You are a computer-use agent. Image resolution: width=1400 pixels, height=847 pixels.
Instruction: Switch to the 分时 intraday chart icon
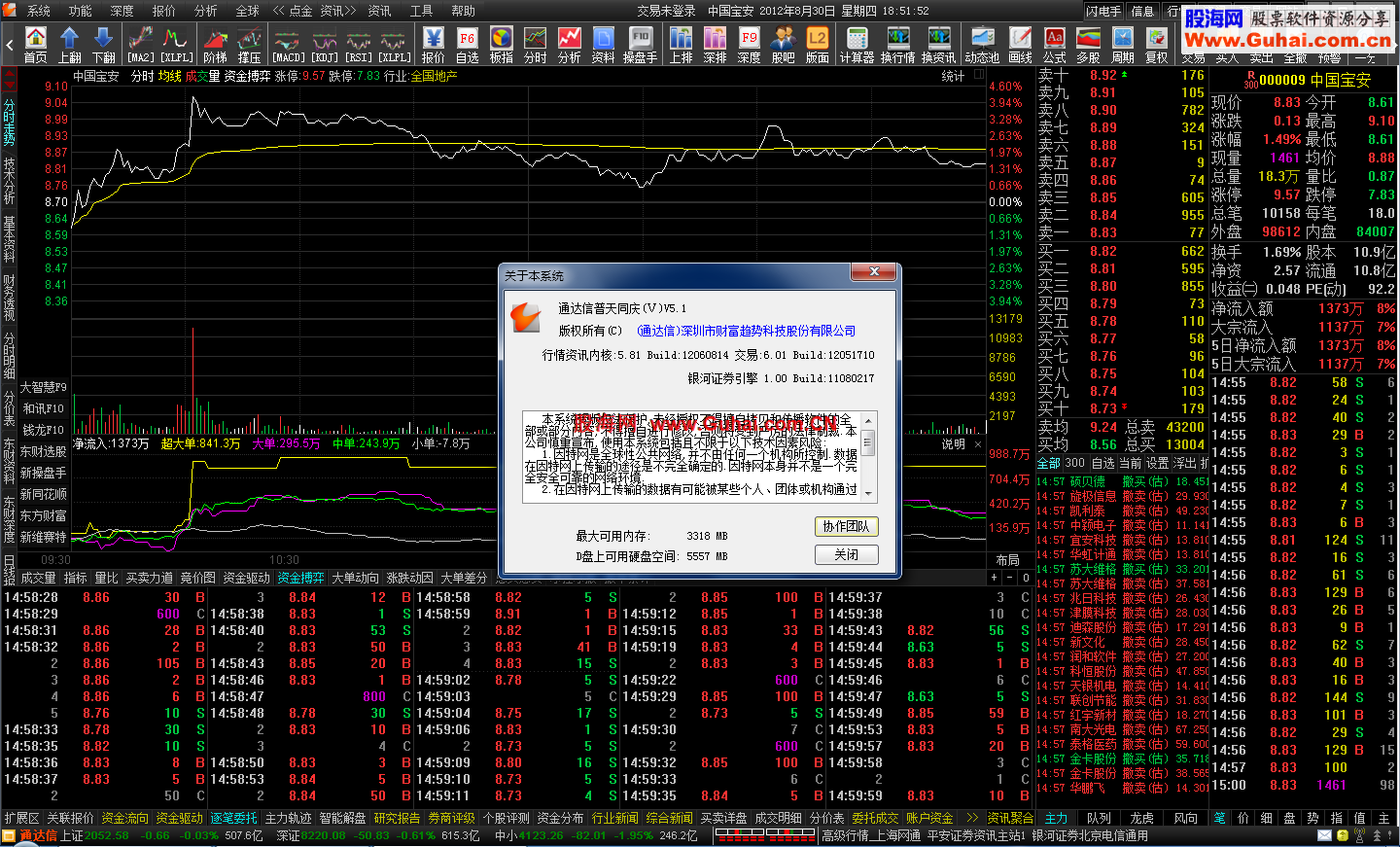(x=536, y=45)
